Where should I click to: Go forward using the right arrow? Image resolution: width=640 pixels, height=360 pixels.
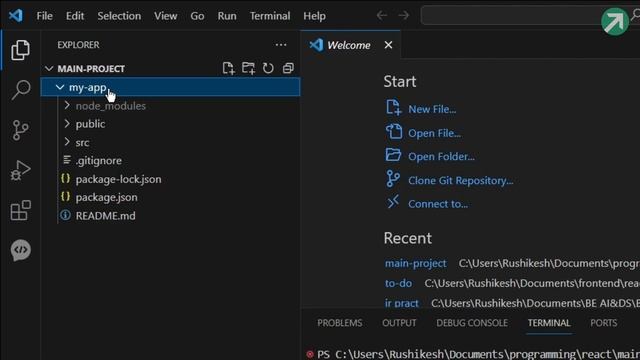click(404, 16)
